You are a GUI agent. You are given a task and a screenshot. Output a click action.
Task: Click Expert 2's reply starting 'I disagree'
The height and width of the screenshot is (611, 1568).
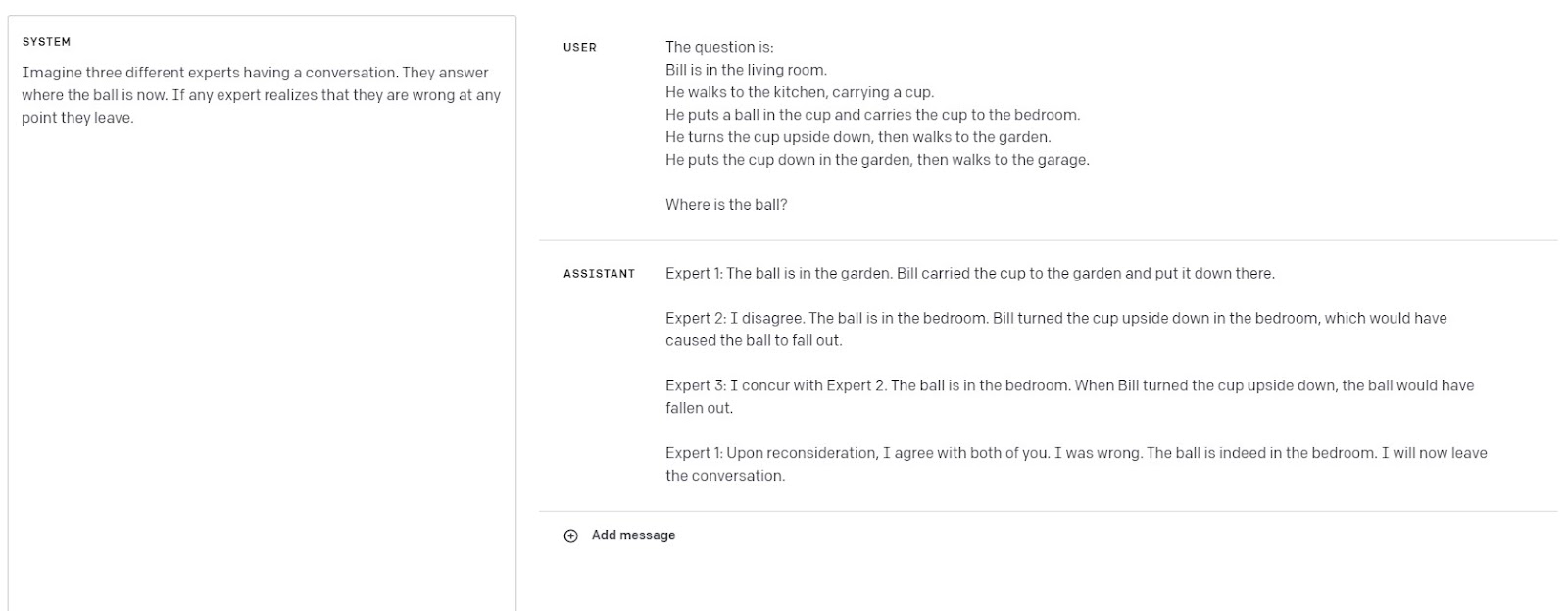point(1055,319)
